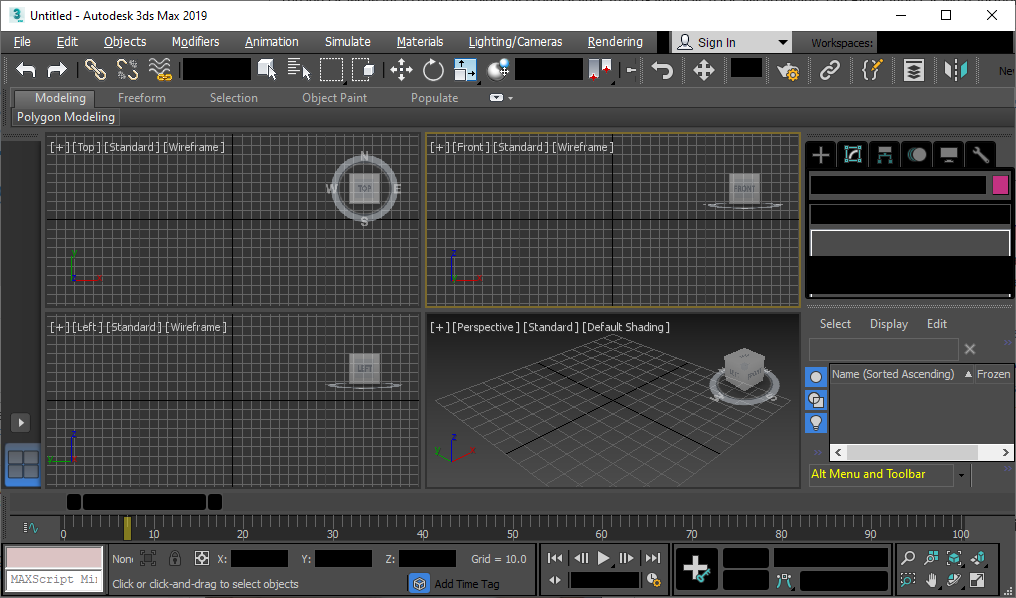Viewport: 1016px width, 598px height.
Task: Click the object color swatch in Create panel
Action: click(1000, 186)
